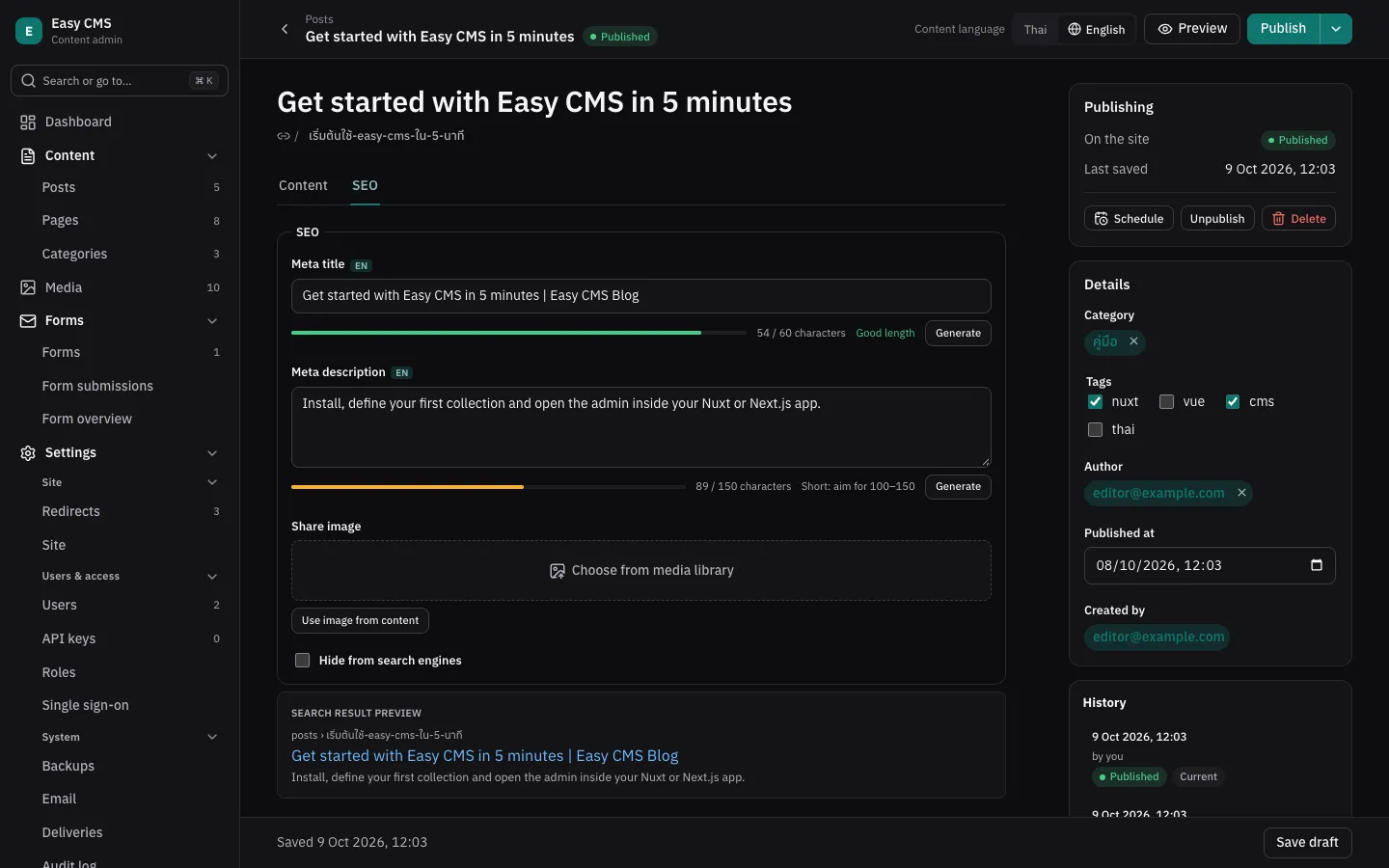Screen dimensions: 1389x868
Task: Remove the editor@example.com author chip
Action: point(1242,493)
